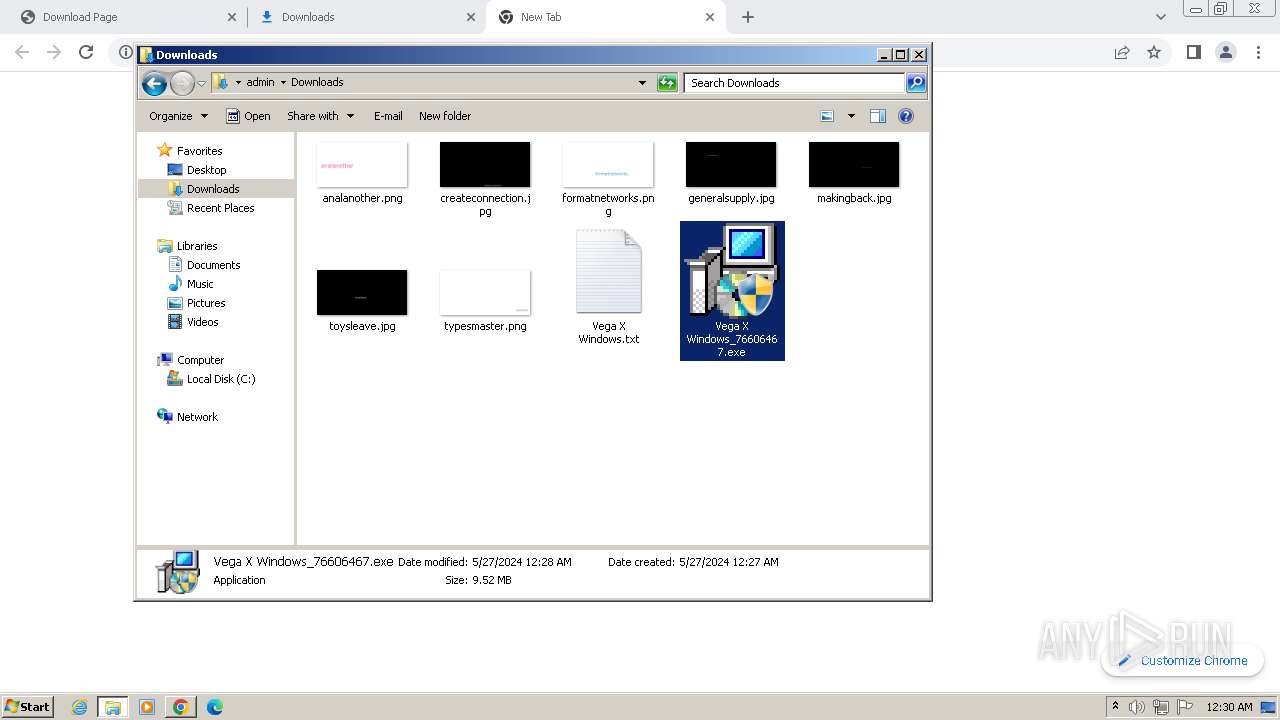
Task: Switch to New Tab Chrome tab
Action: pyautogui.click(x=606, y=17)
